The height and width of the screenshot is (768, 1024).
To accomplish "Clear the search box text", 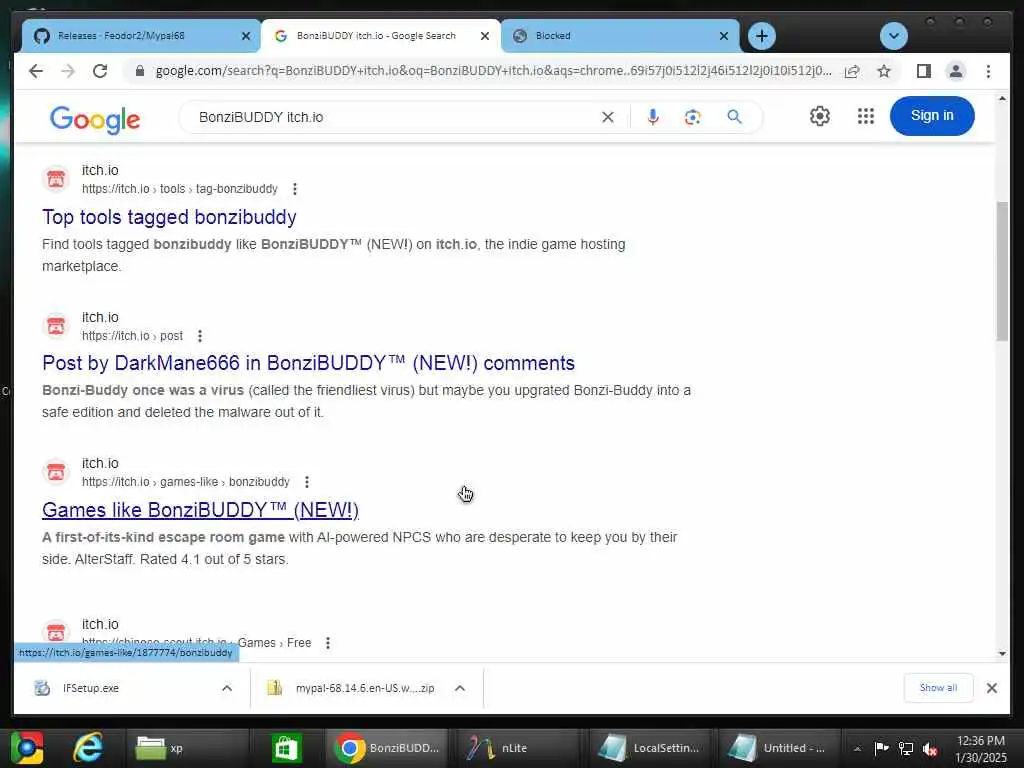I will tap(607, 117).
